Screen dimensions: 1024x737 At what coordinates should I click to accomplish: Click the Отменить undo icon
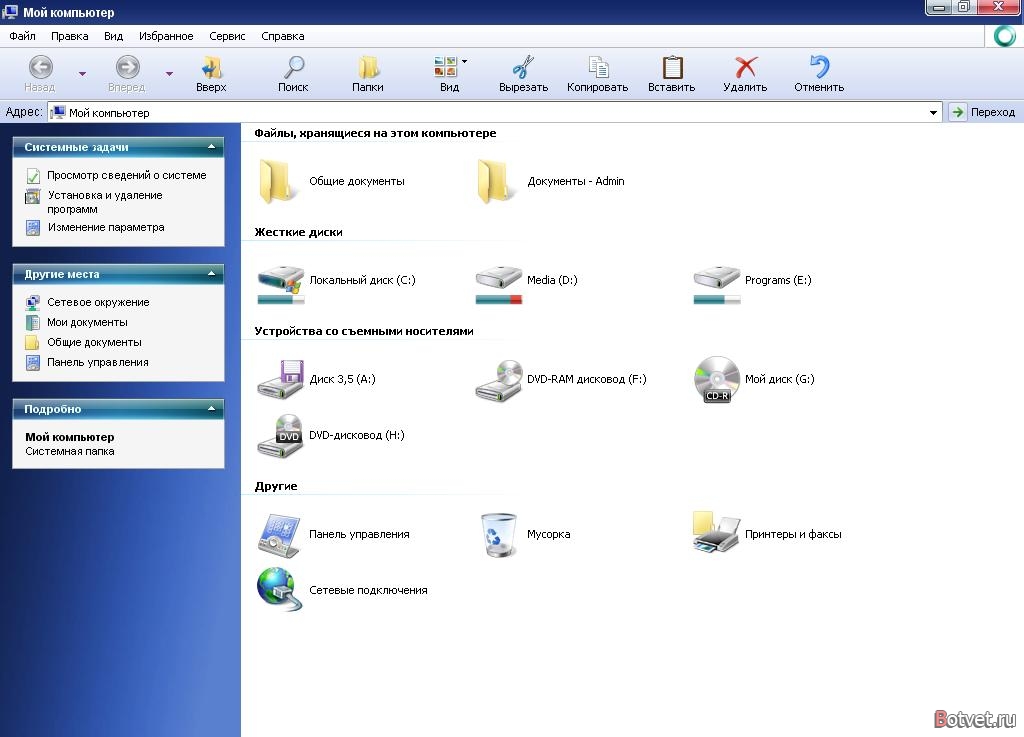[x=819, y=67]
